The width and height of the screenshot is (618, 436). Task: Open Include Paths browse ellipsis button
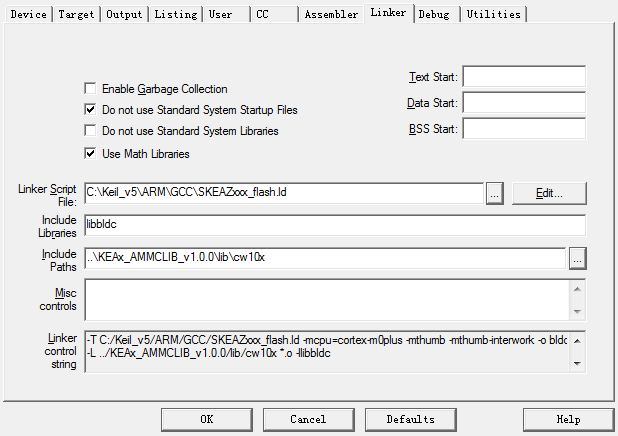577,259
